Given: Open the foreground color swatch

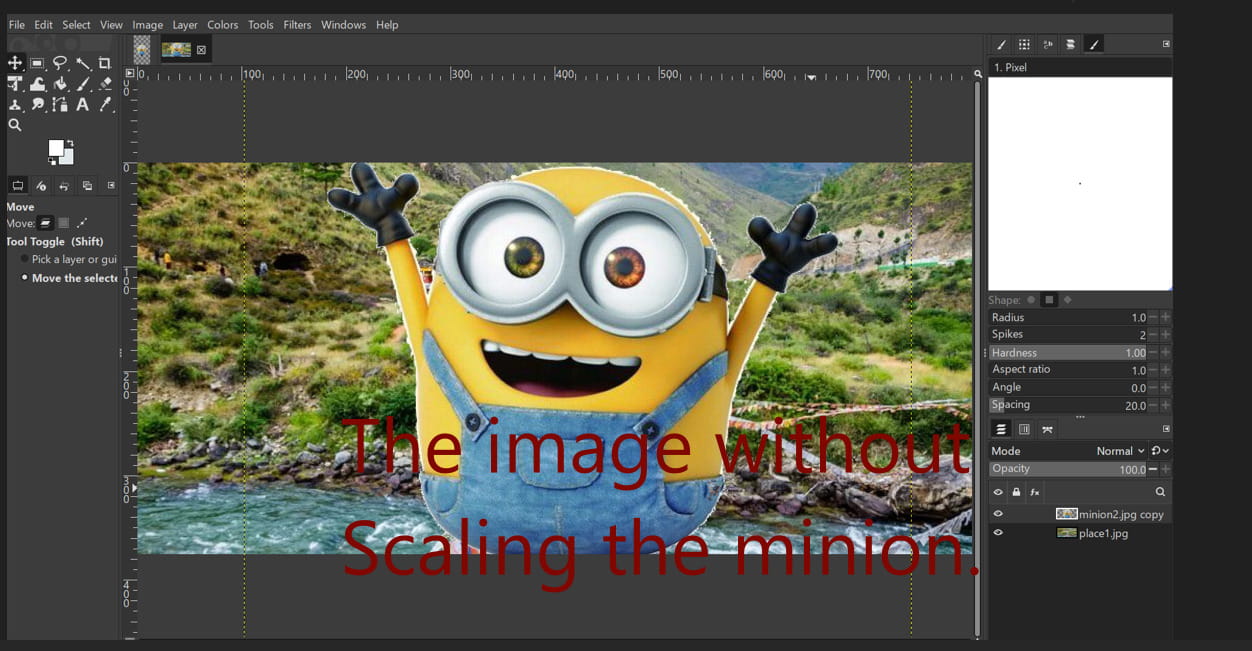Looking at the screenshot, I should [57, 148].
